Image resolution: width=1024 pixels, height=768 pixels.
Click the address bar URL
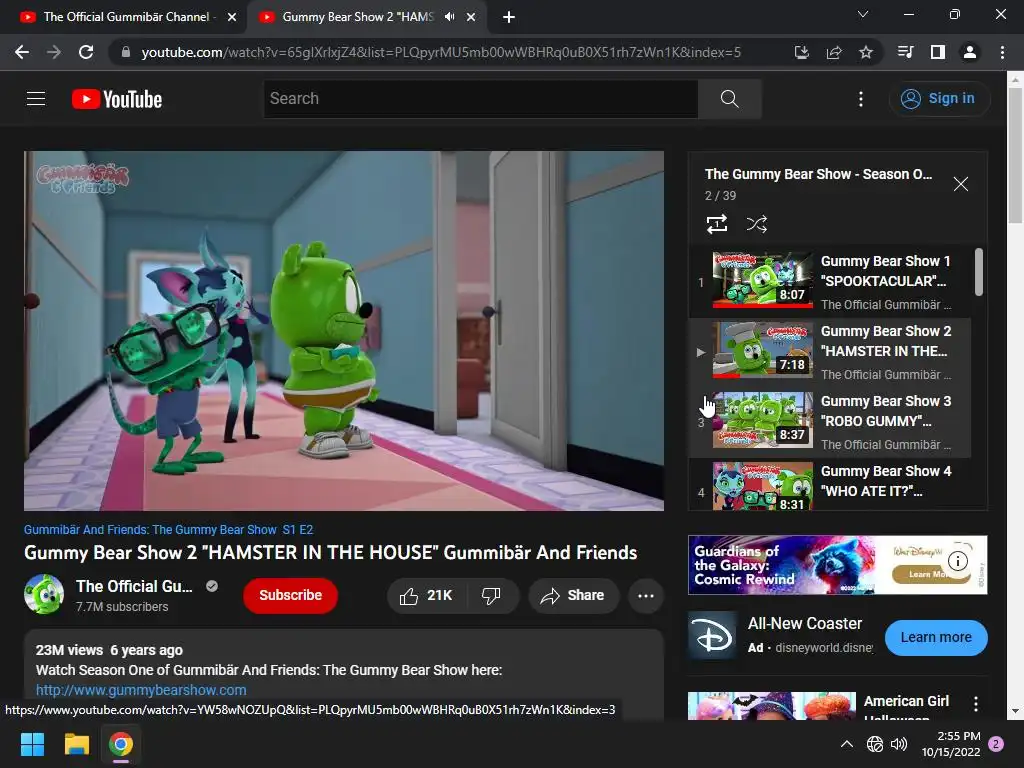point(441,52)
